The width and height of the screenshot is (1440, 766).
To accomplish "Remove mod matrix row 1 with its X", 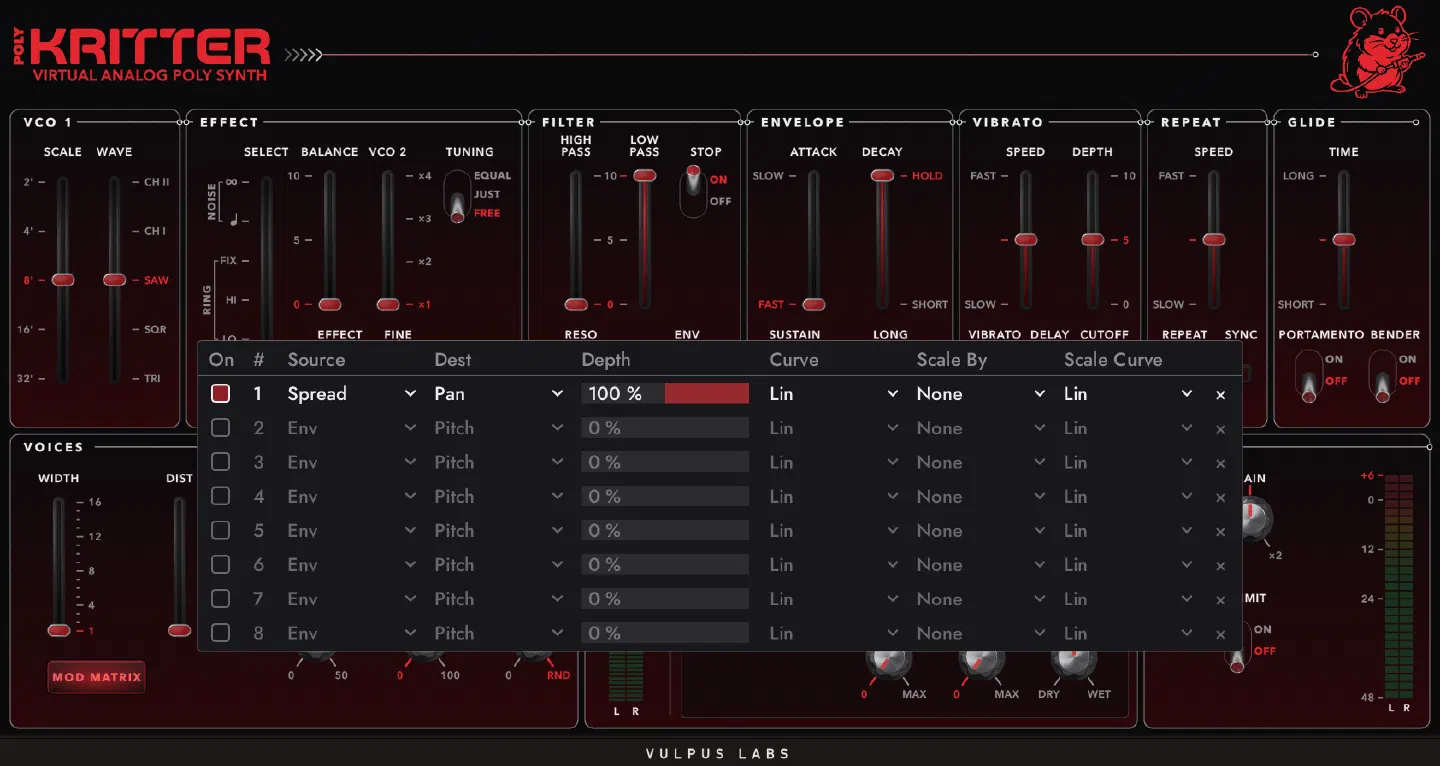I will point(1220,395).
